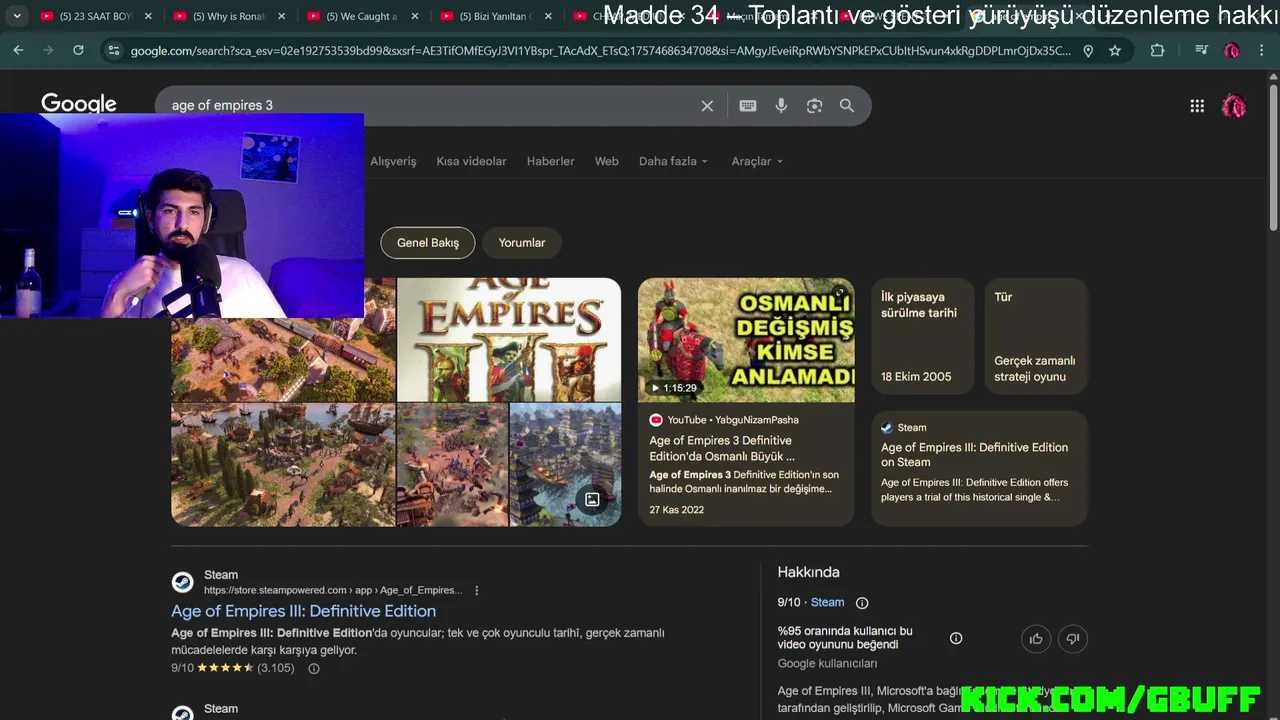Submit search with the magnifier icon

coord(847,106)
